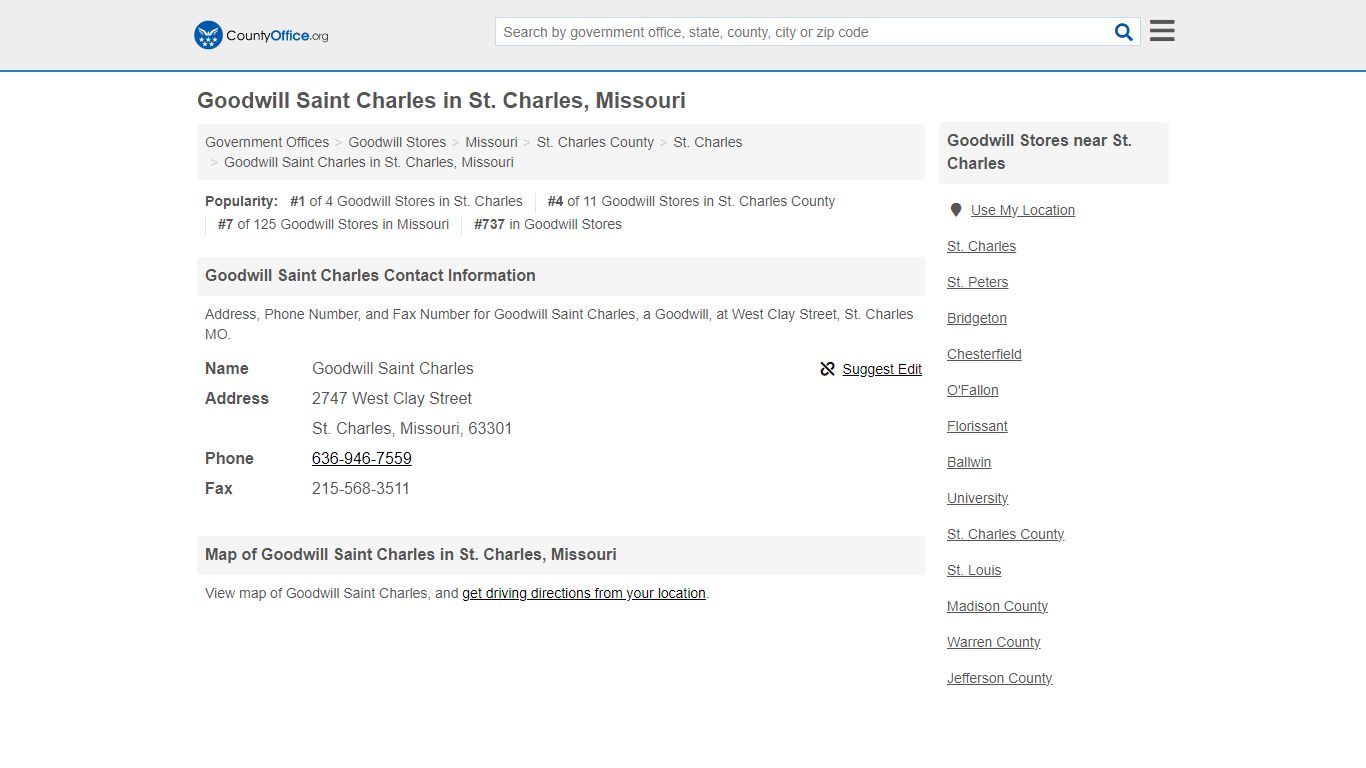Open St. Charles breadcrumb link
Viewport: 1366px width, 768px height.
point(708,142)
